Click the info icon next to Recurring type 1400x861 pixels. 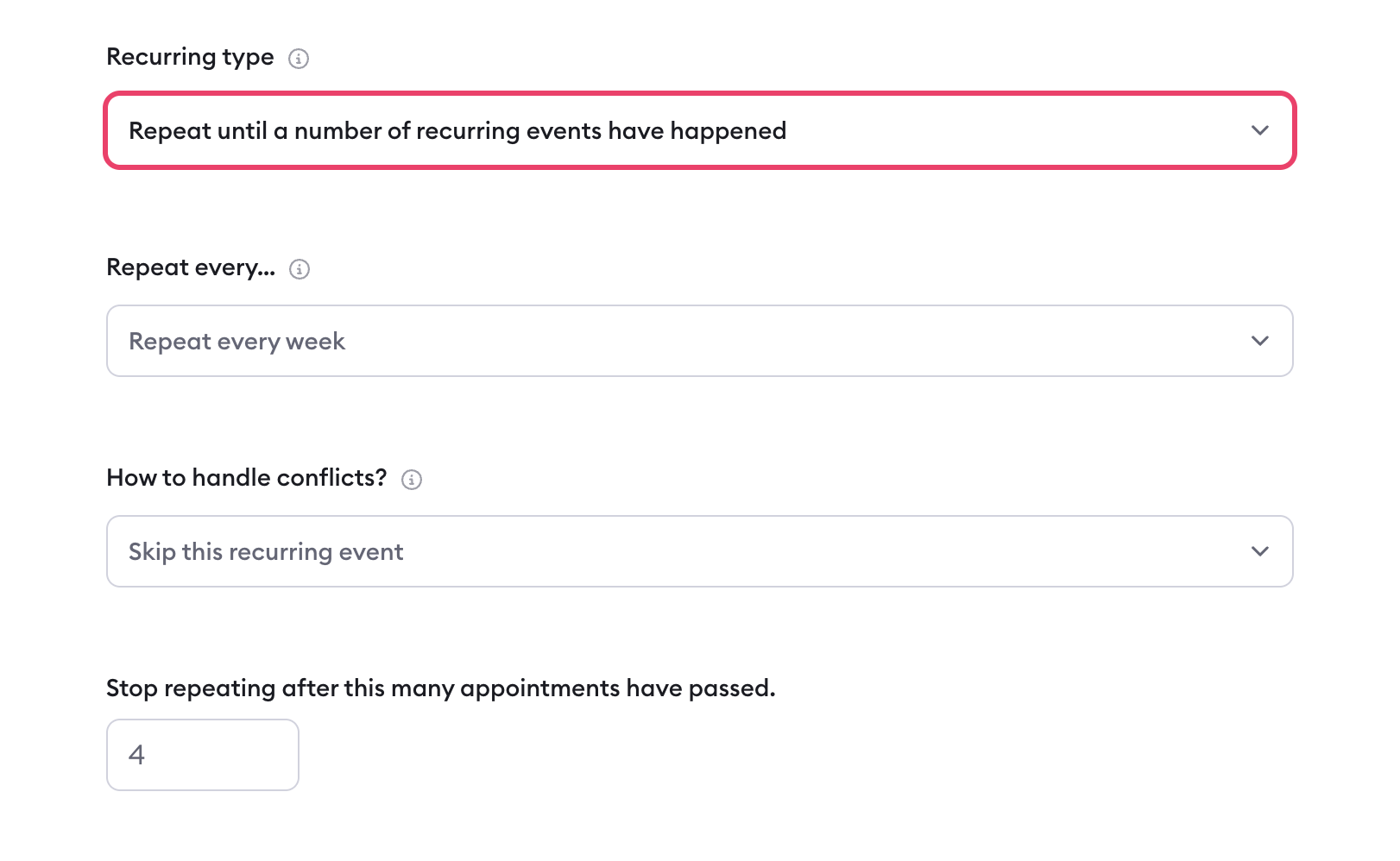[299, 59]
